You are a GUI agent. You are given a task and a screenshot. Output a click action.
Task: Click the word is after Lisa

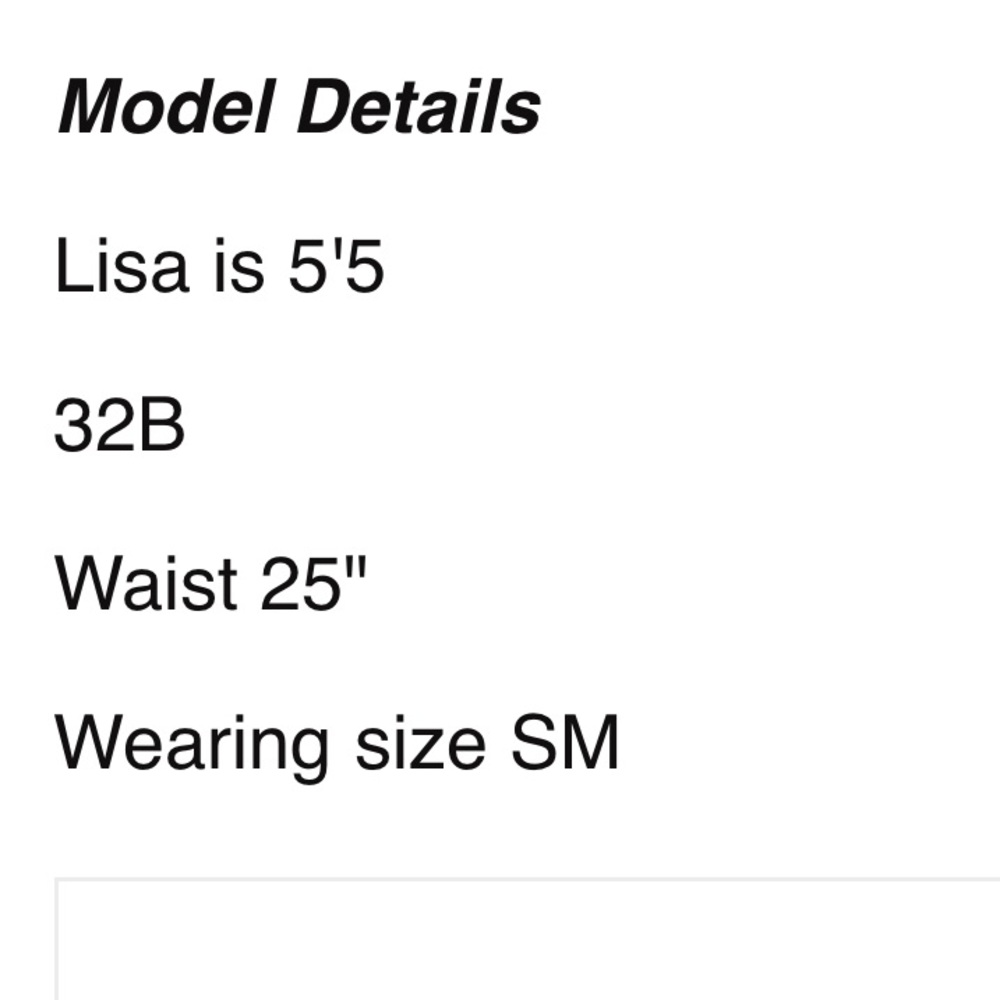239,265
